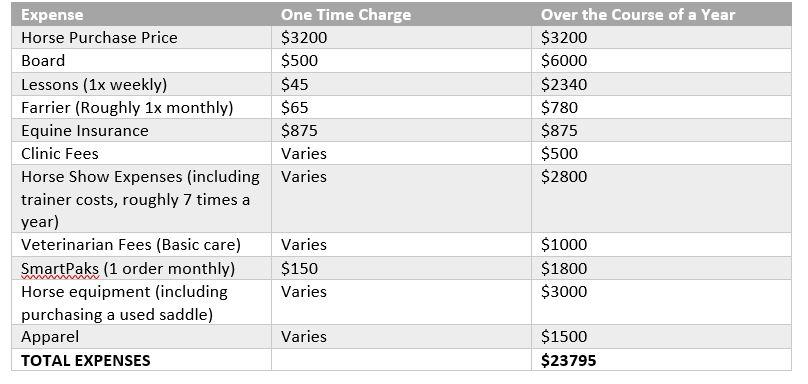The width and height of the screenshot is (808, 384).
Task: Select the Clinic Fees Varies cell
Action: click(401, 154)
